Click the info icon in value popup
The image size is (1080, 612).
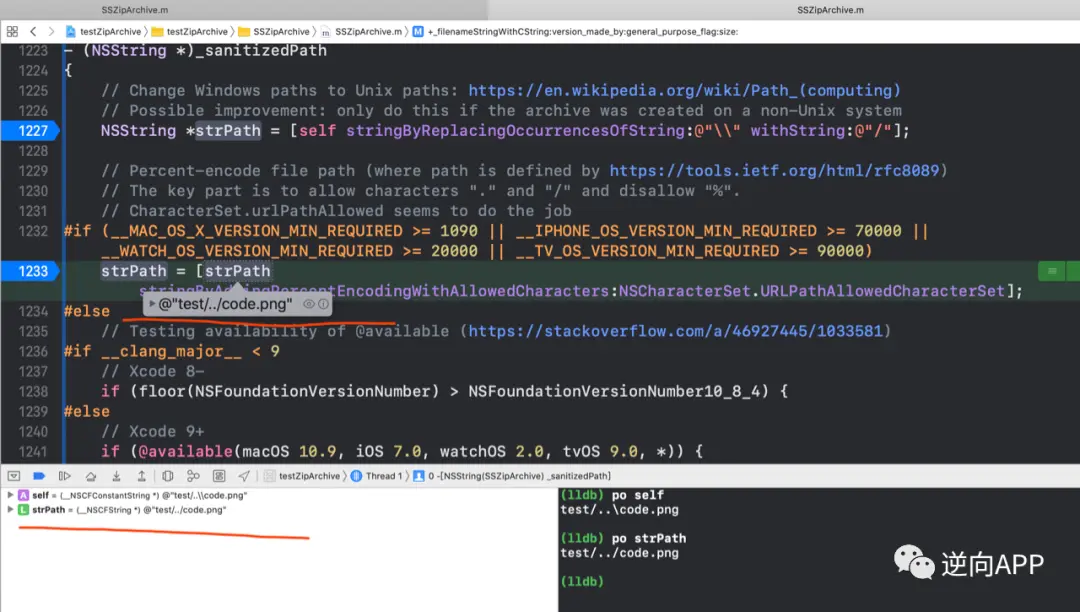click(323, 304)
